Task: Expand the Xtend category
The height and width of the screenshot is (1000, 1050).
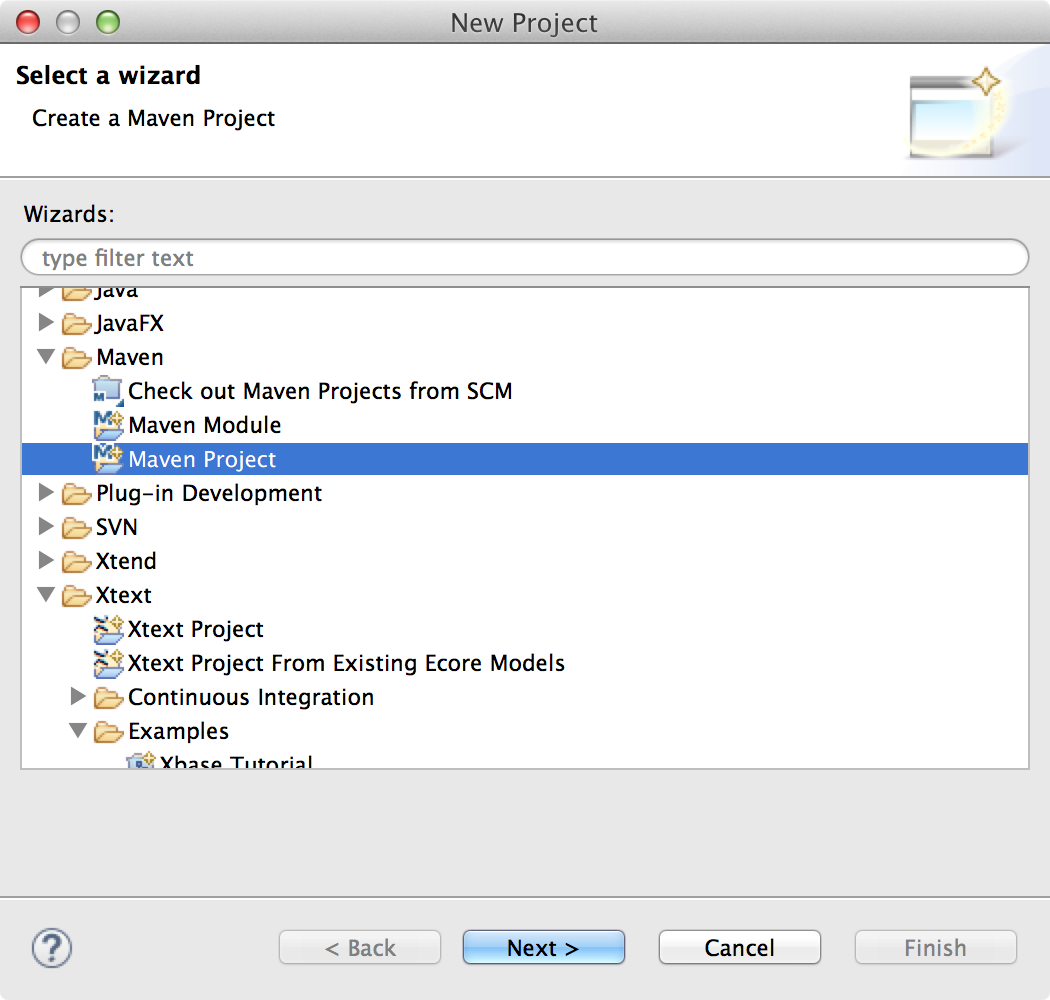Action: coord(46,561)
